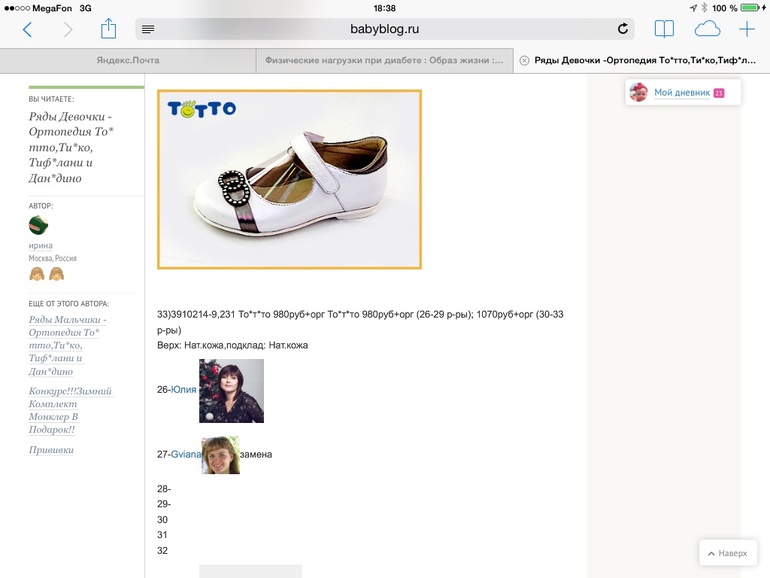Open Юлия's profile link
770x578 pixels.
(184, 389)
